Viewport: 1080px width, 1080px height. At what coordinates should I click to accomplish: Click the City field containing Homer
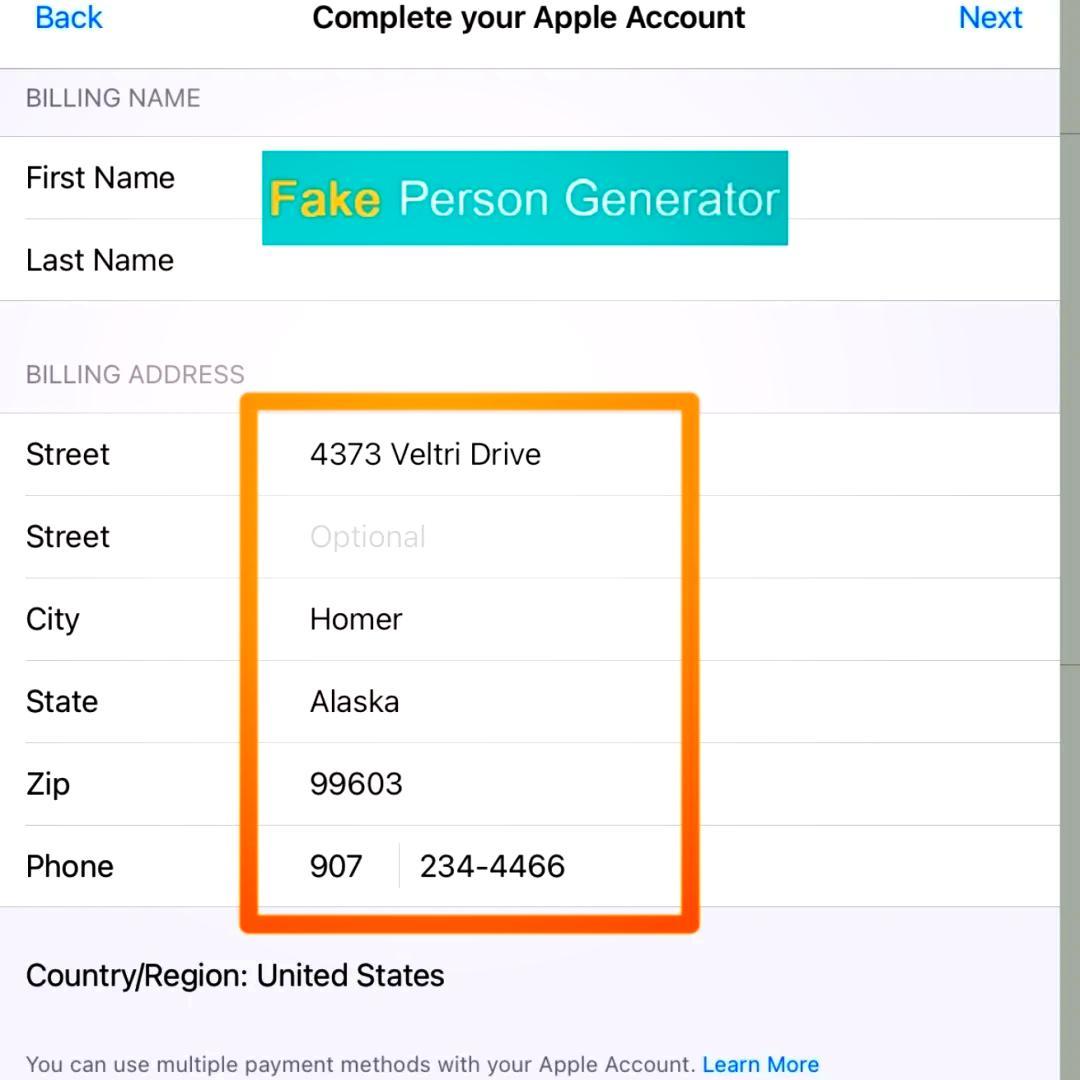356,620
